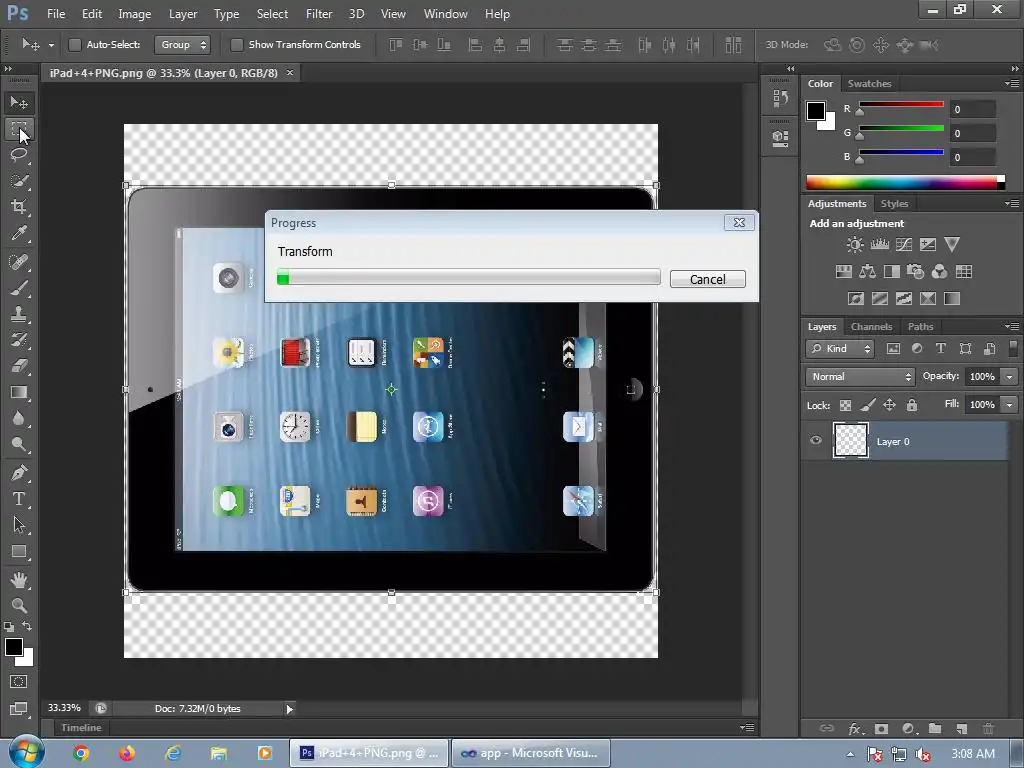Image resolution: width=1024 pixels, height=768 pixels.
Task: Enable the Auto-Select checkbox
Action: (x=75, y=44)
